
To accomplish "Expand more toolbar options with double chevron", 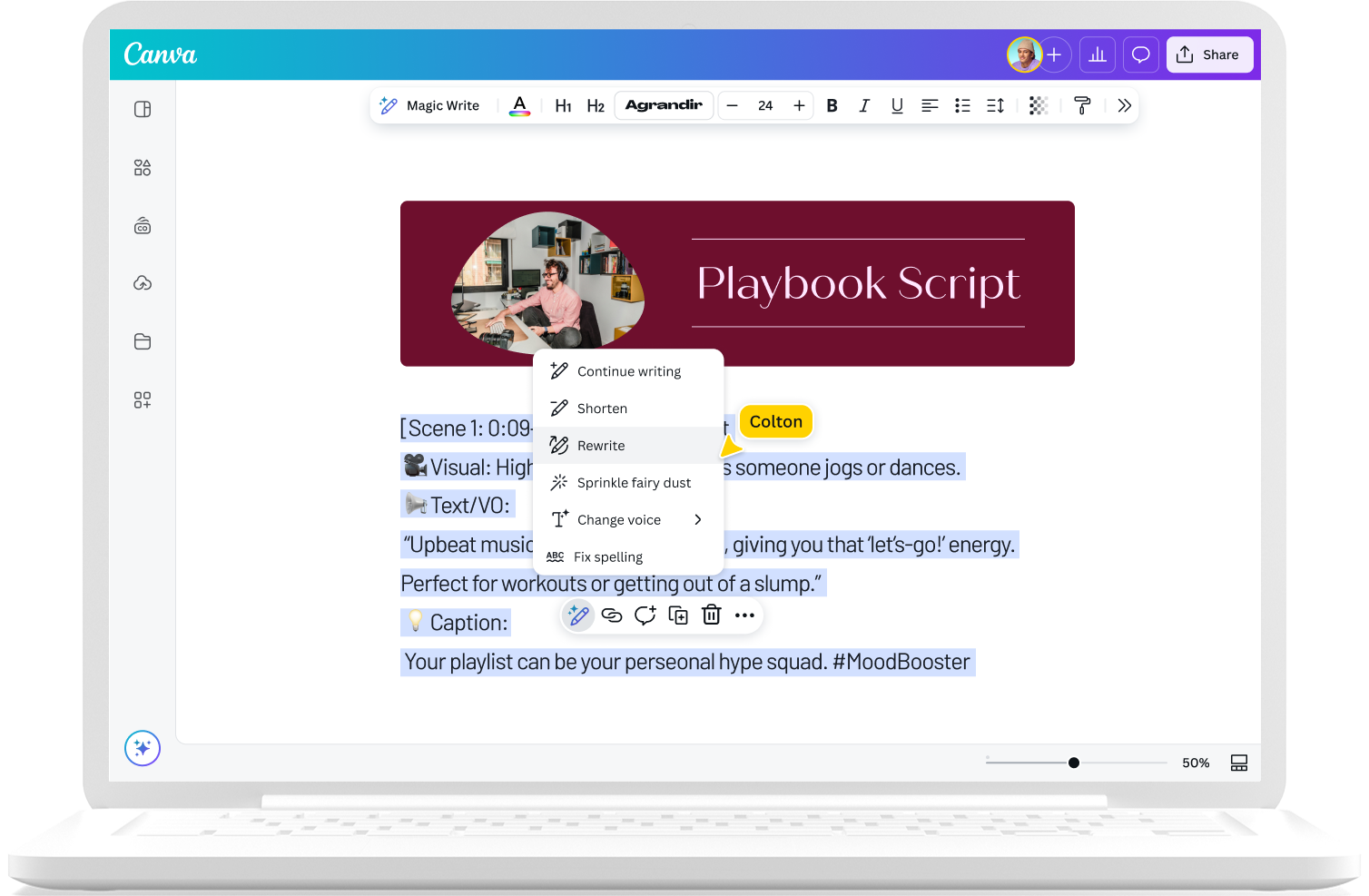I will pyautogui.click(x=1124, y=105).
